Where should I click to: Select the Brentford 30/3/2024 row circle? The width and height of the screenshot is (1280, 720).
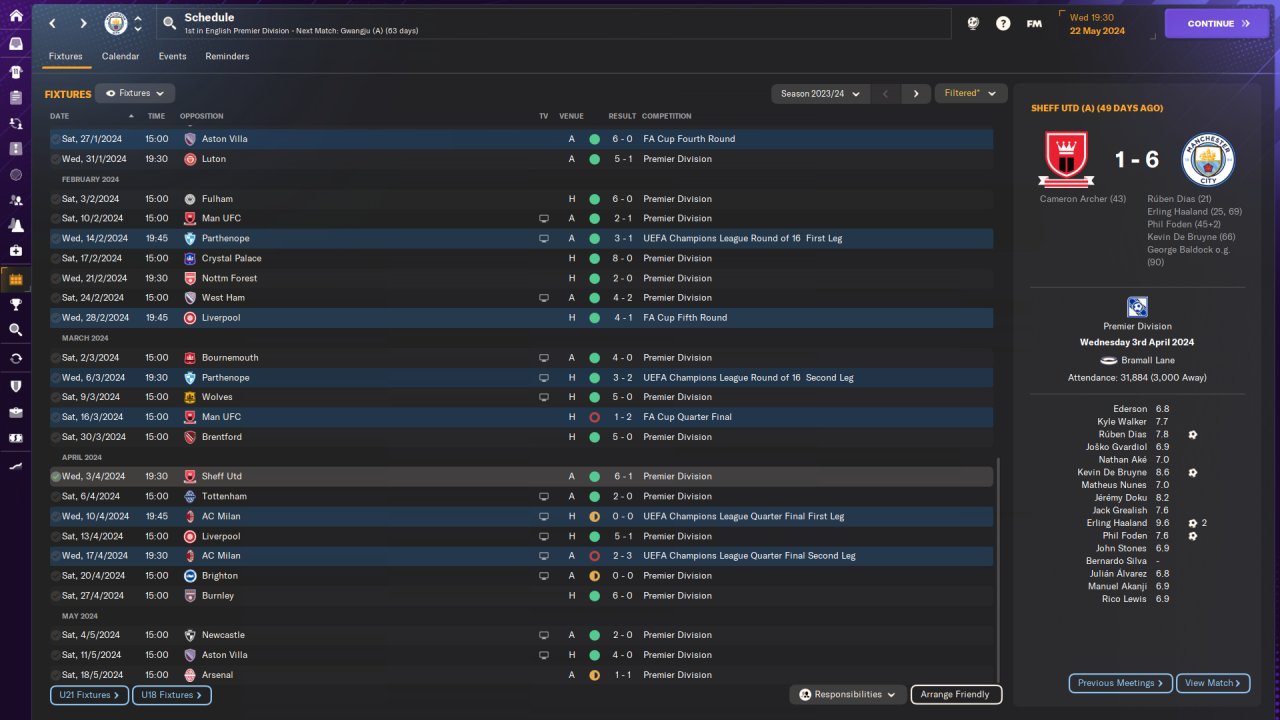[55, 437]
